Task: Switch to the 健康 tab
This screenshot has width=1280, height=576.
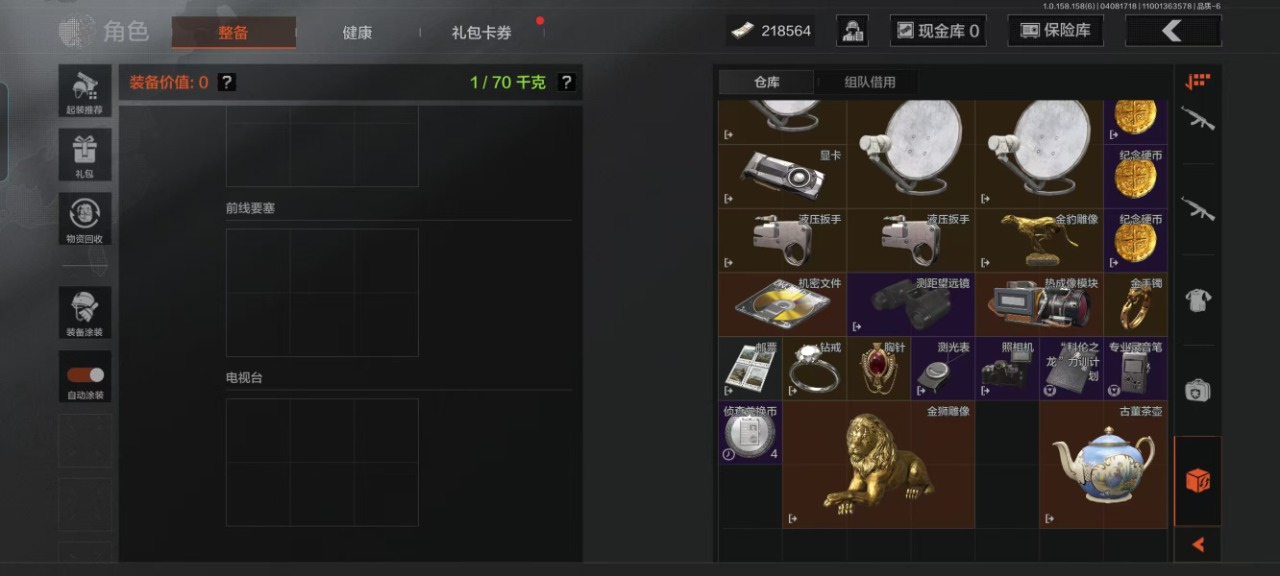Action: 357,32
